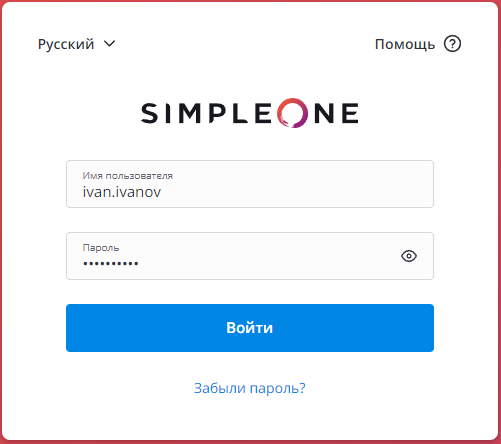This screenshot has height=444, width=501.
Task: Click the Имя пользователя field label
Action: [128, 176]
